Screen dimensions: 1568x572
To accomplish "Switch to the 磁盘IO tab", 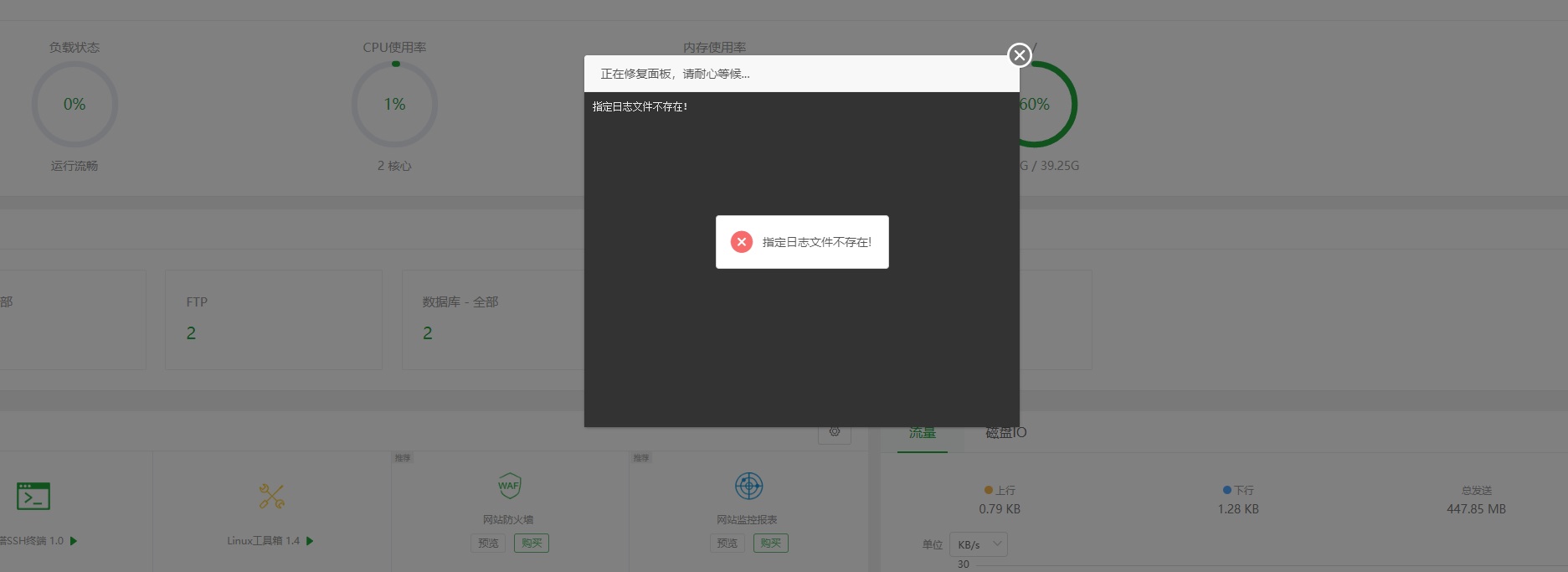I will point(1005,433).
